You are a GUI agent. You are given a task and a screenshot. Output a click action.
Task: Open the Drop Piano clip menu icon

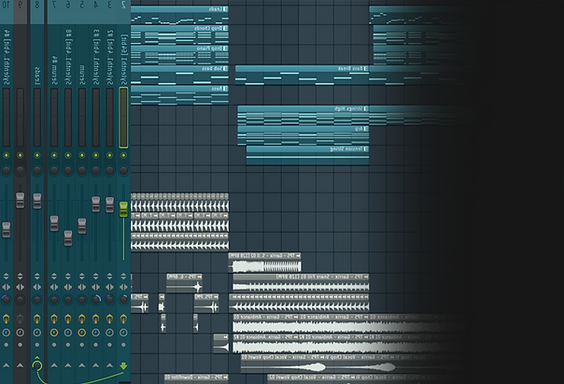pos(225,48)
